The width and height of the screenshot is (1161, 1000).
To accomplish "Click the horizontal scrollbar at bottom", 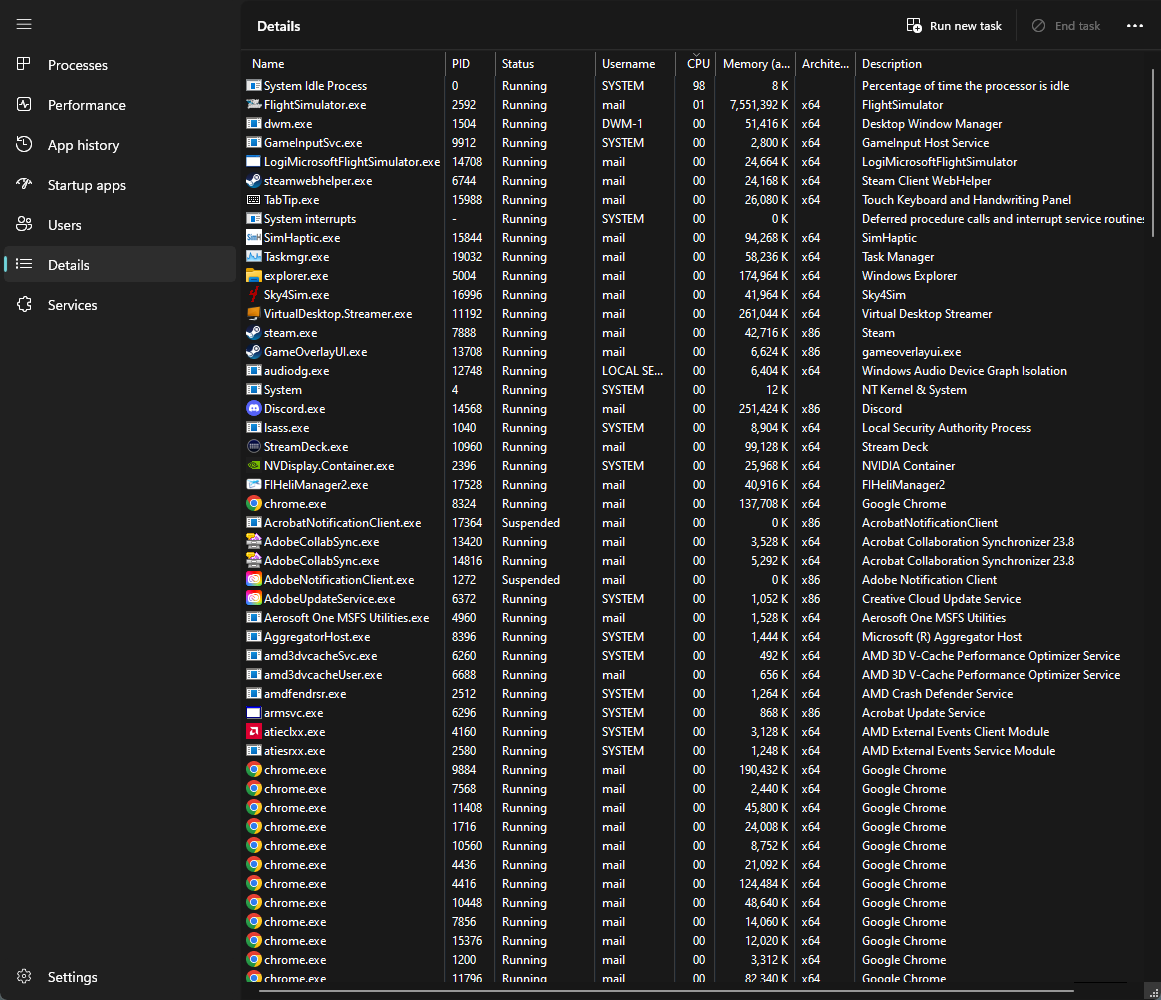I will coord(666,990).
